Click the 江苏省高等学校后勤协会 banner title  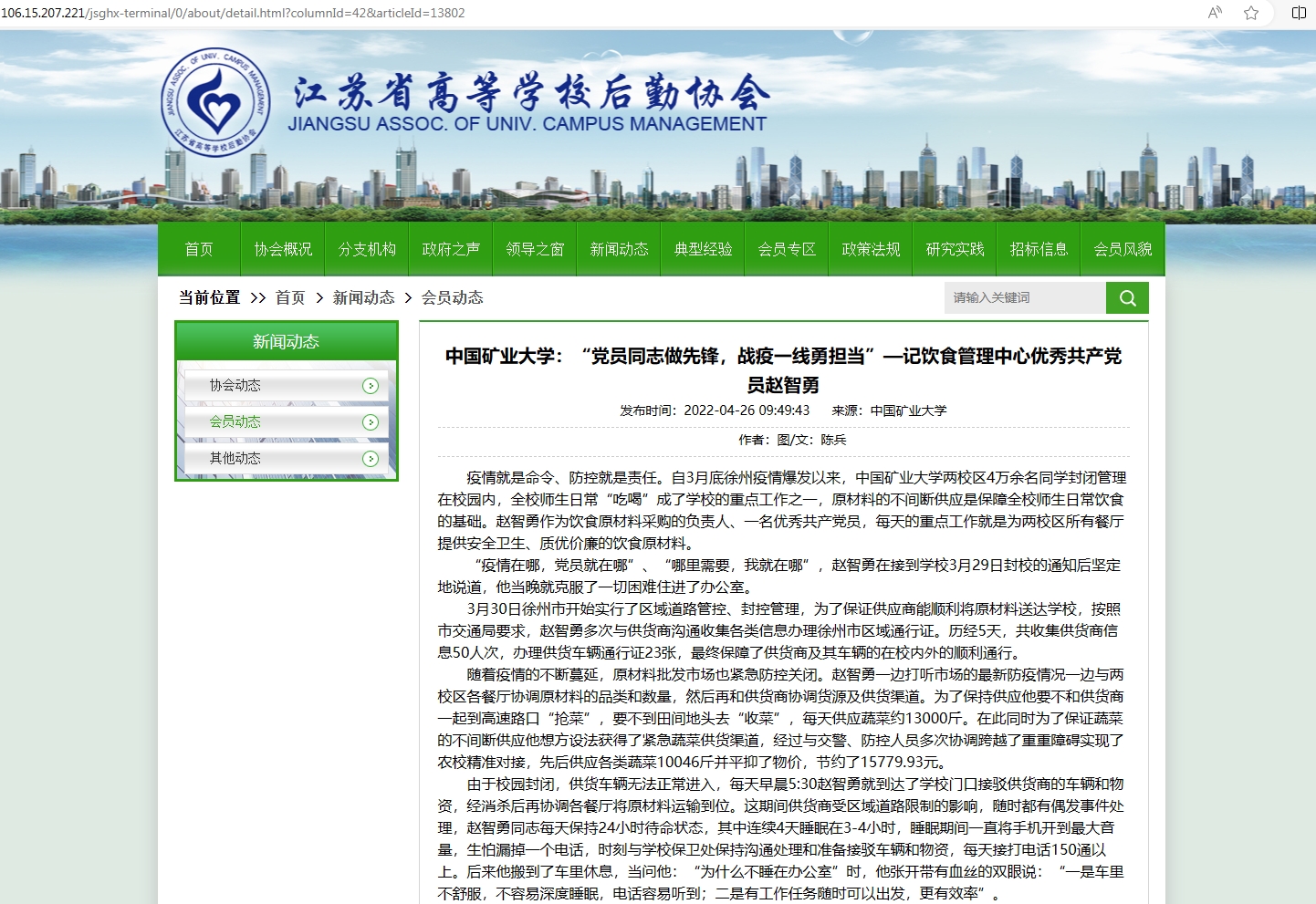pyautogui.click(x=531, y=91)
